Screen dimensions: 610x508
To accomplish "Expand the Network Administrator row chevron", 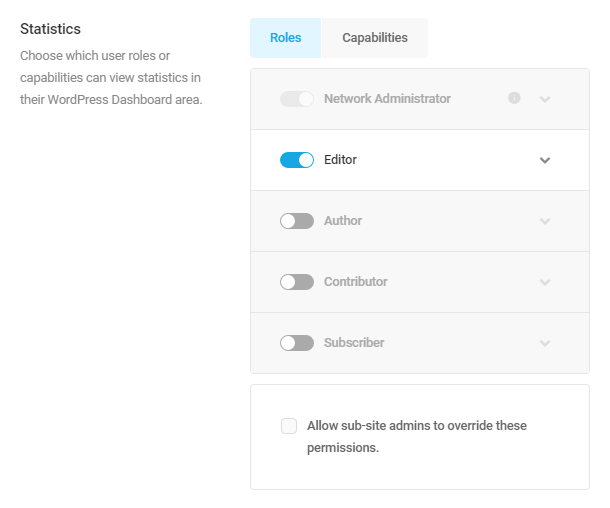I will point(545,99).
